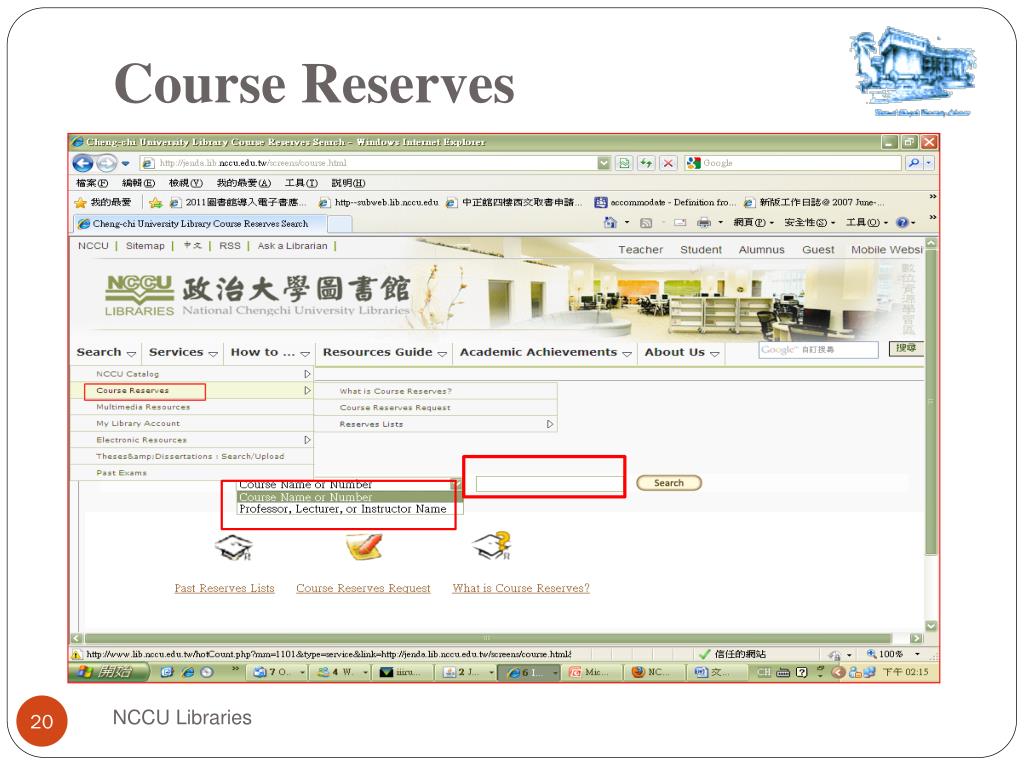This screenshot has width=1024, height=768.
Task: Open the Resources Guide navigation menu
Action: pyautogui.click(x=384, y=352)
